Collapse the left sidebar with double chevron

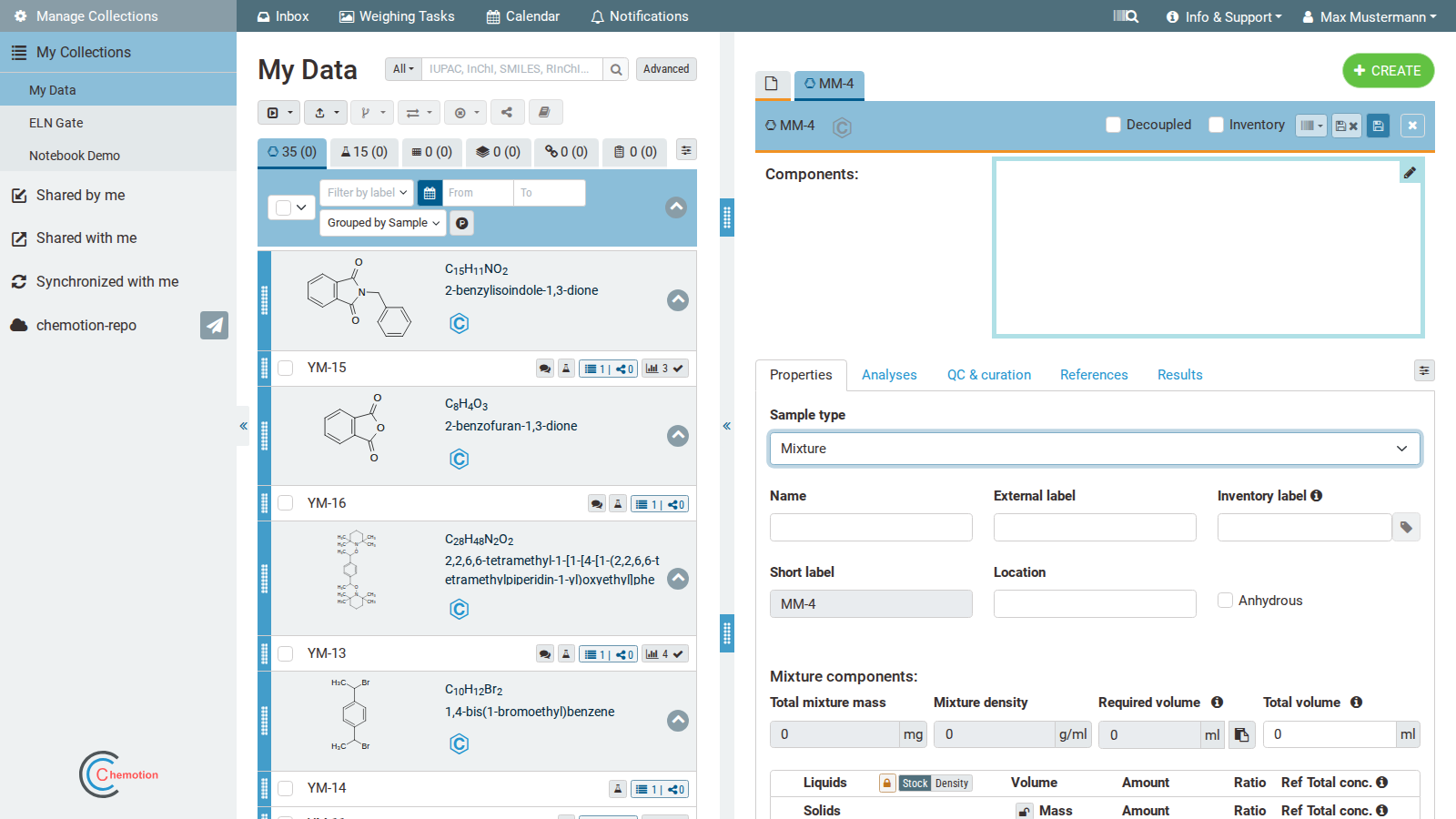coord(243,426)
